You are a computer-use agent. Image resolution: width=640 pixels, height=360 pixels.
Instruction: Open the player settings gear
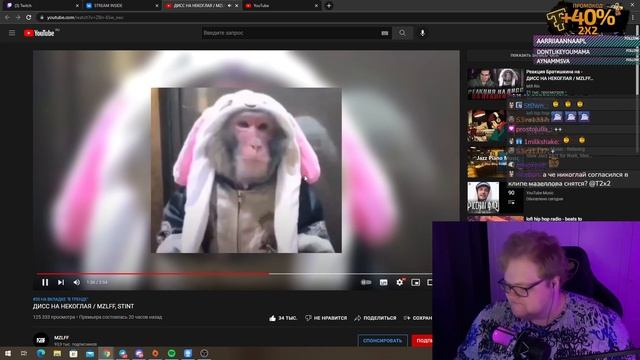[x=400, y=282]
